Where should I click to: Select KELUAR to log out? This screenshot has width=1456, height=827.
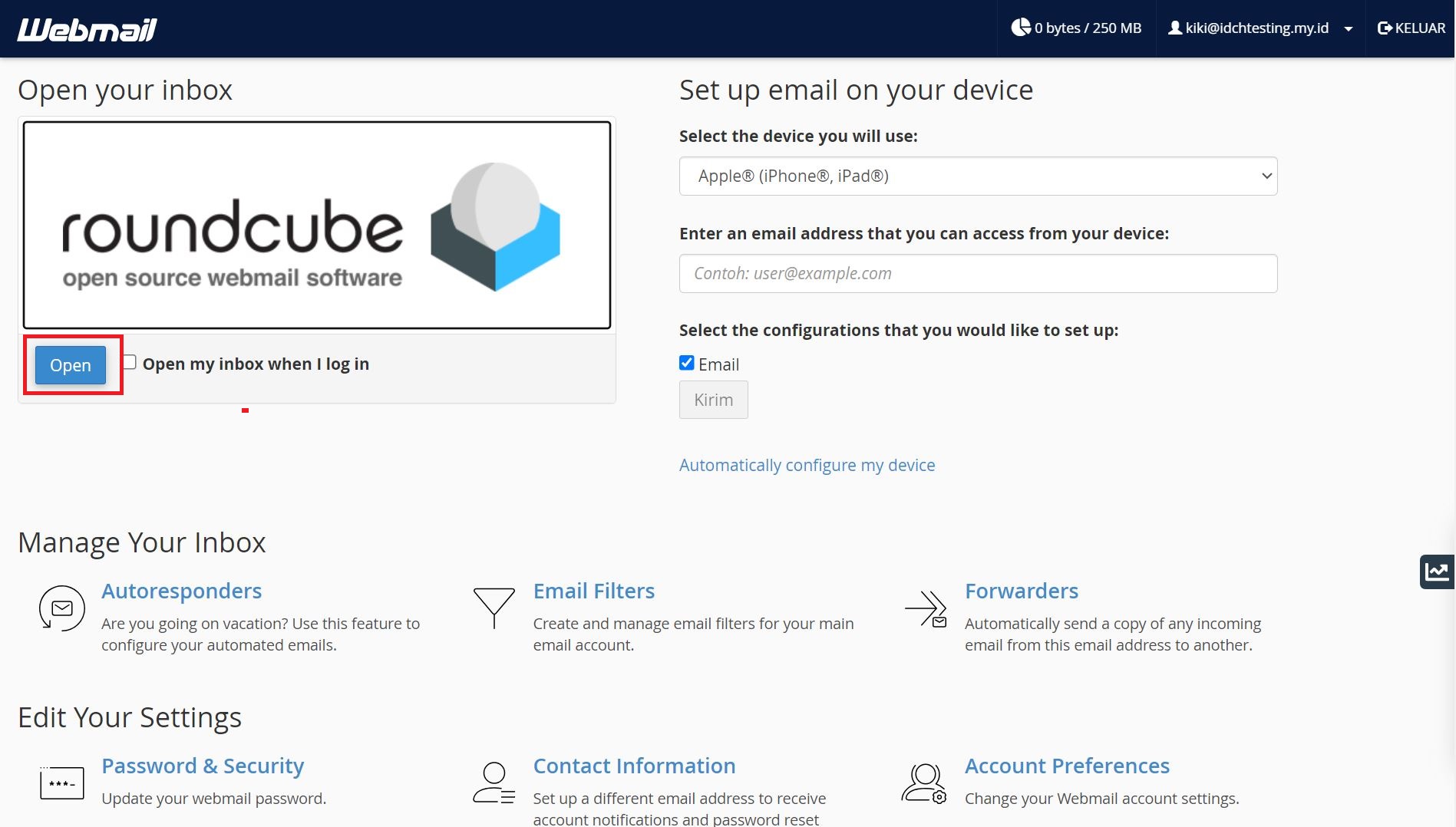pyautogui.click(x=1411, y=28)
